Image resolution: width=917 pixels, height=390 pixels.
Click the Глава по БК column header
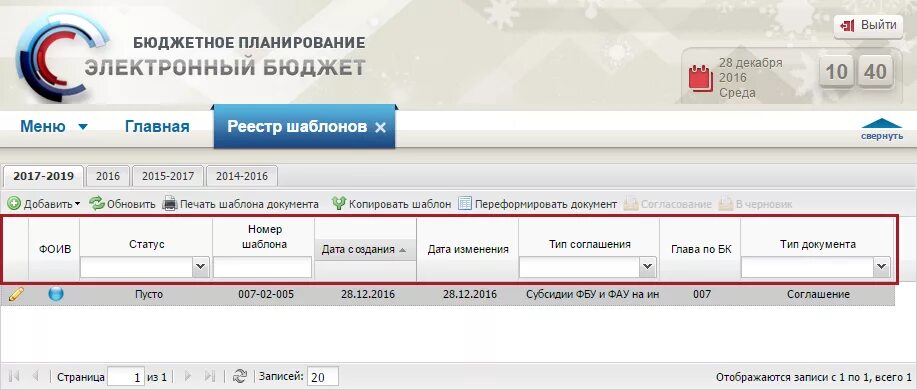coord(701,250)
